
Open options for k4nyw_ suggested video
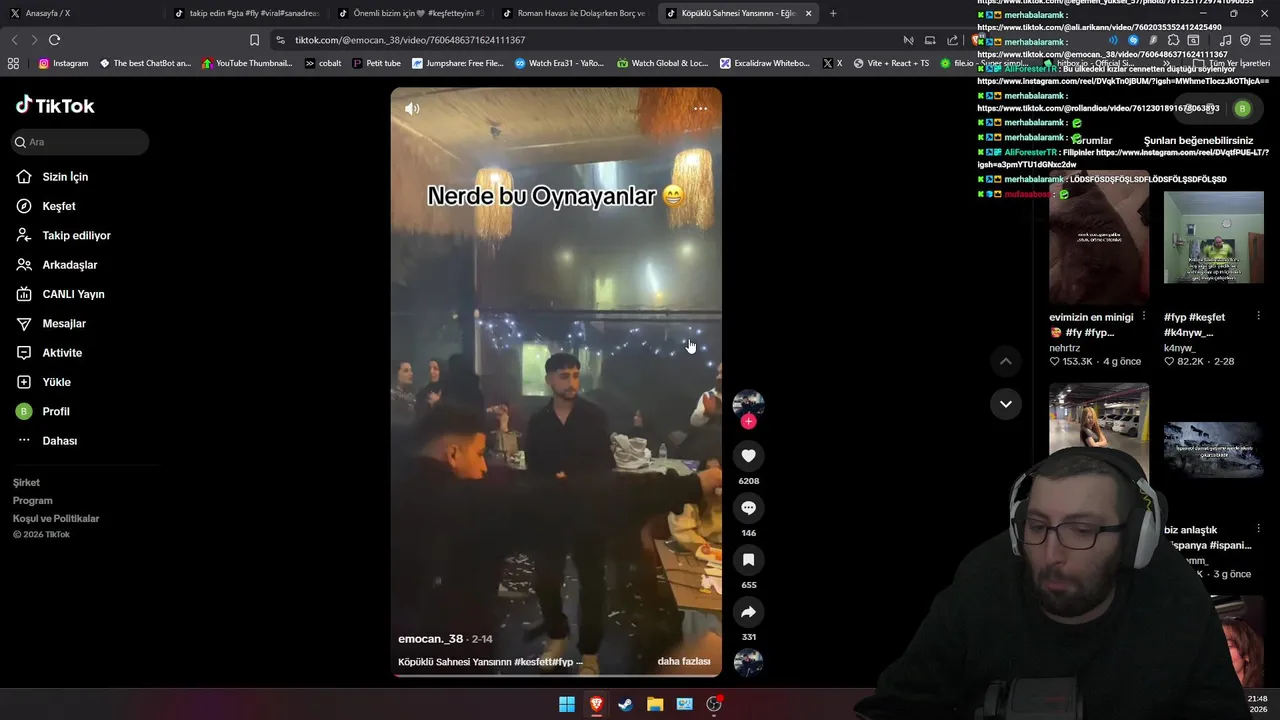(1258, 316)
